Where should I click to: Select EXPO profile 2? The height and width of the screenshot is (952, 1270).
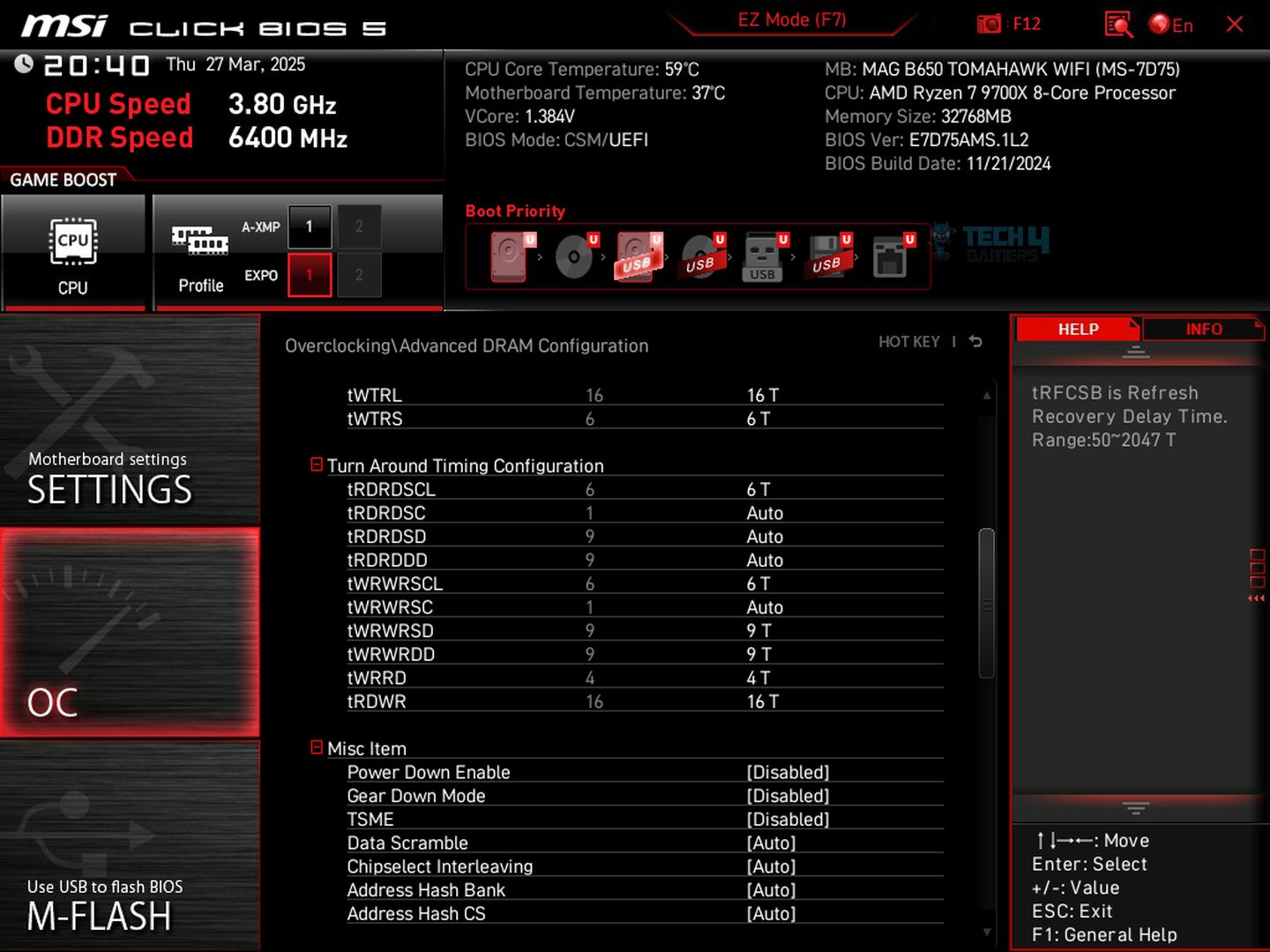(359, 275)
